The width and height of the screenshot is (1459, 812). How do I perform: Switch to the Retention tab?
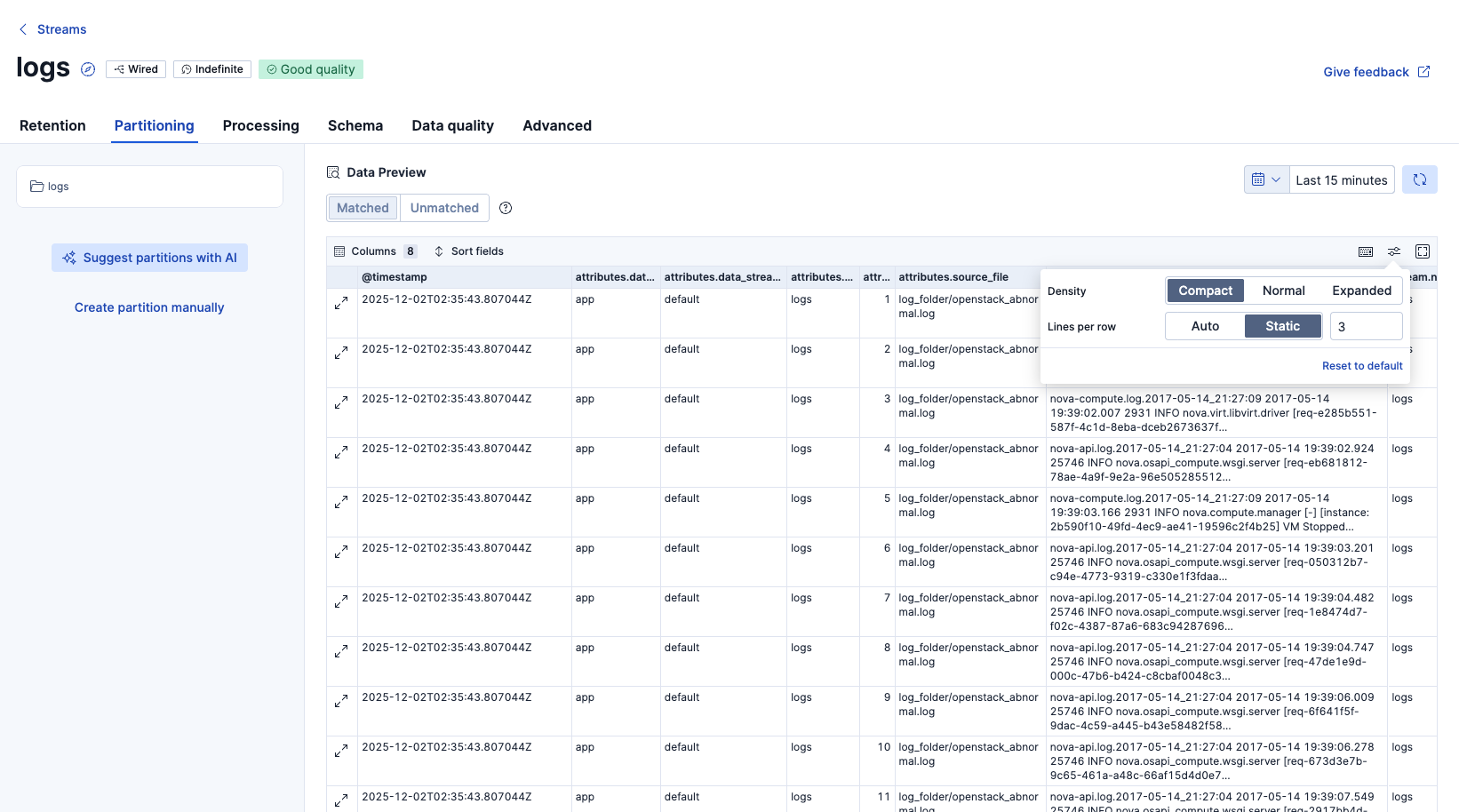pyautogui.click(x=52, y=125)
